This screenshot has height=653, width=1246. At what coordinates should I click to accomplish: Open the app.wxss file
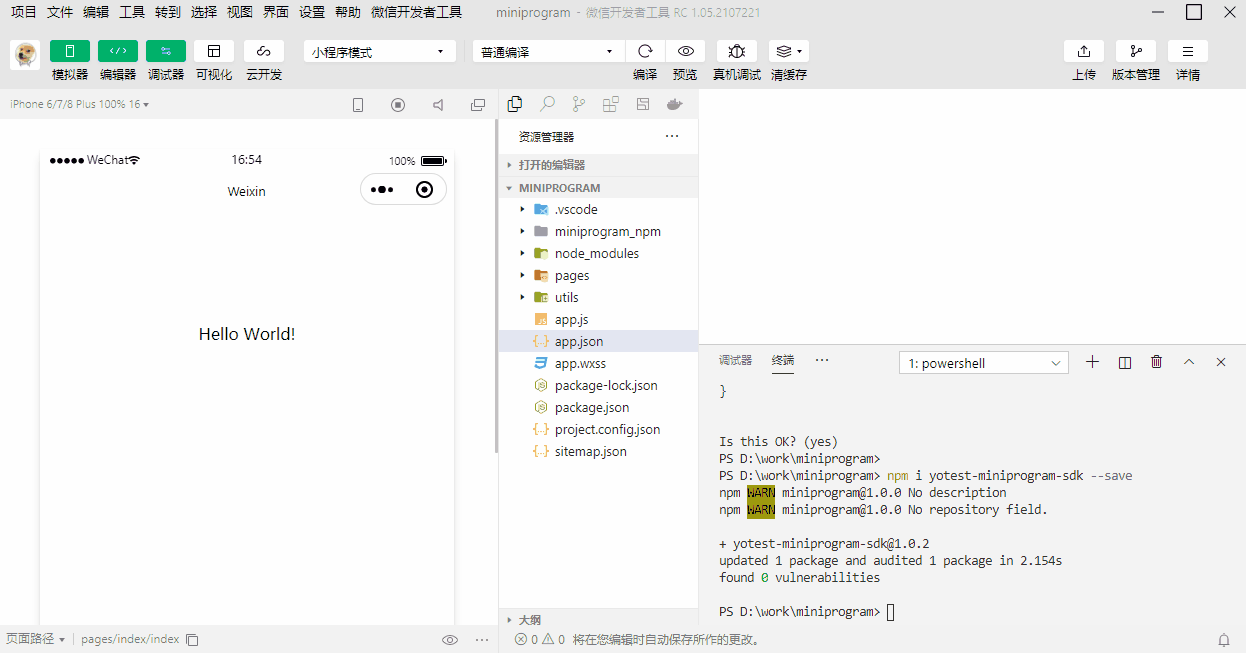598,363
